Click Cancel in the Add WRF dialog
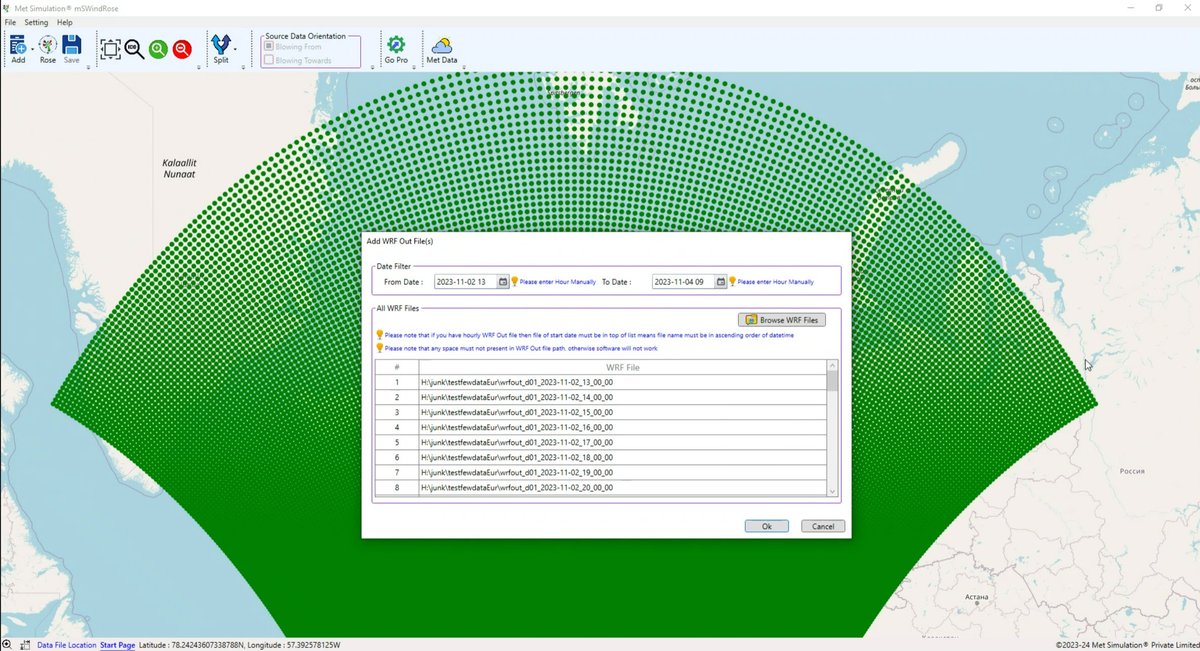Screen dimensions: 1200x651 tap(823, 526)
